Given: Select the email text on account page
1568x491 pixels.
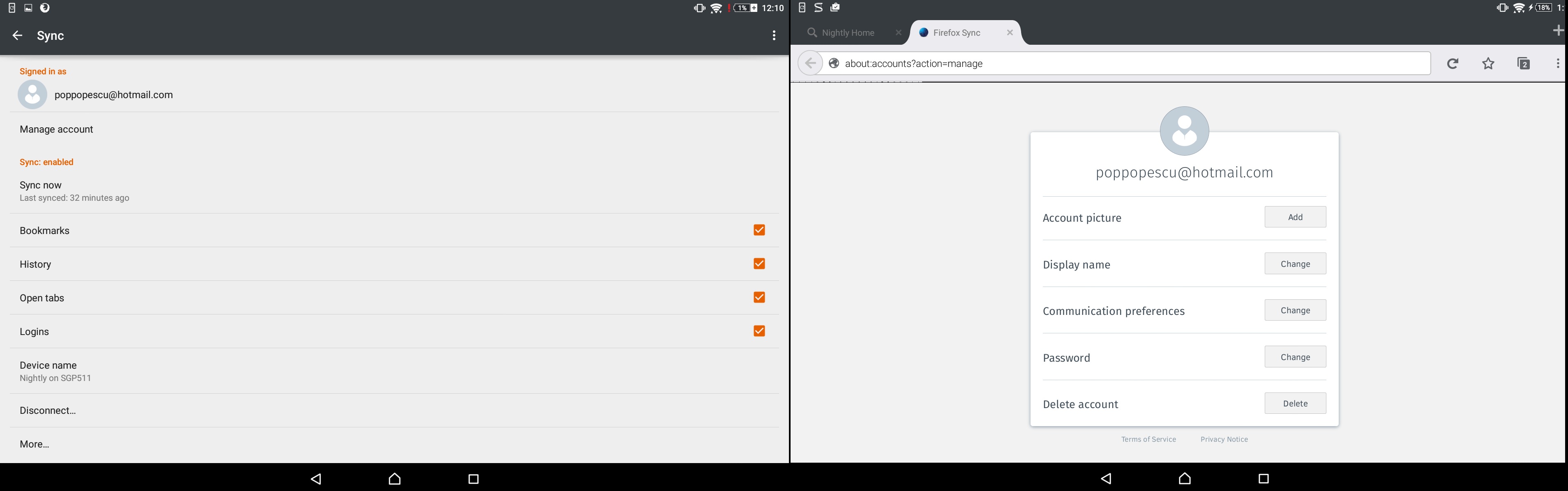Looking at the screenshot, I should [1185, 173].
